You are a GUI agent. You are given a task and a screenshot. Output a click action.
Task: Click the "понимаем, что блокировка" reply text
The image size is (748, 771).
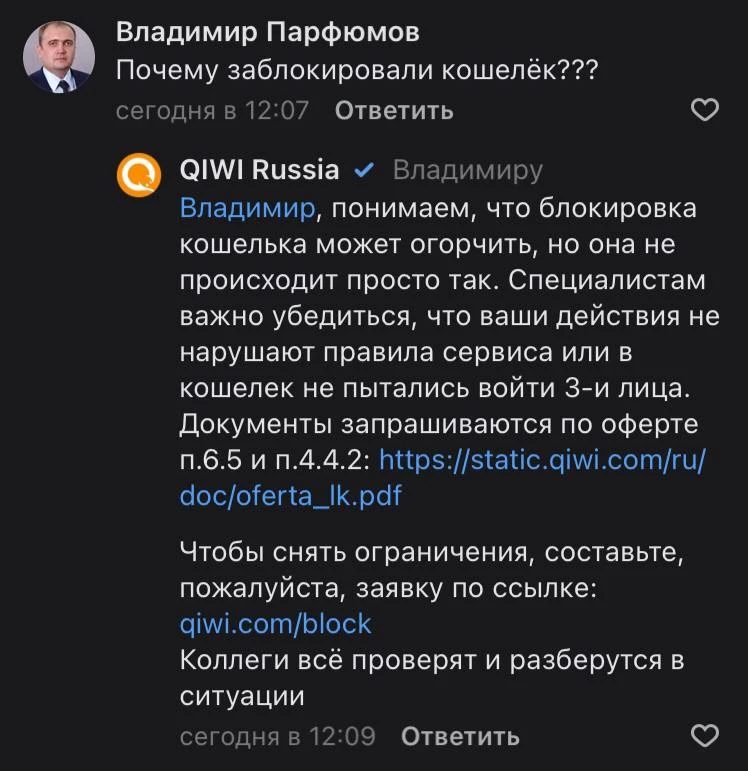point(510,209)
